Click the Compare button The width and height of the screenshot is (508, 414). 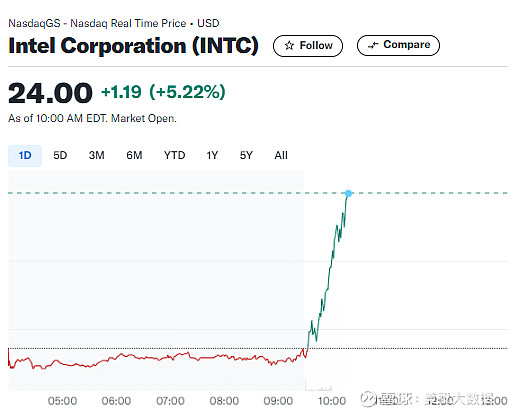(x=398, y=45)
